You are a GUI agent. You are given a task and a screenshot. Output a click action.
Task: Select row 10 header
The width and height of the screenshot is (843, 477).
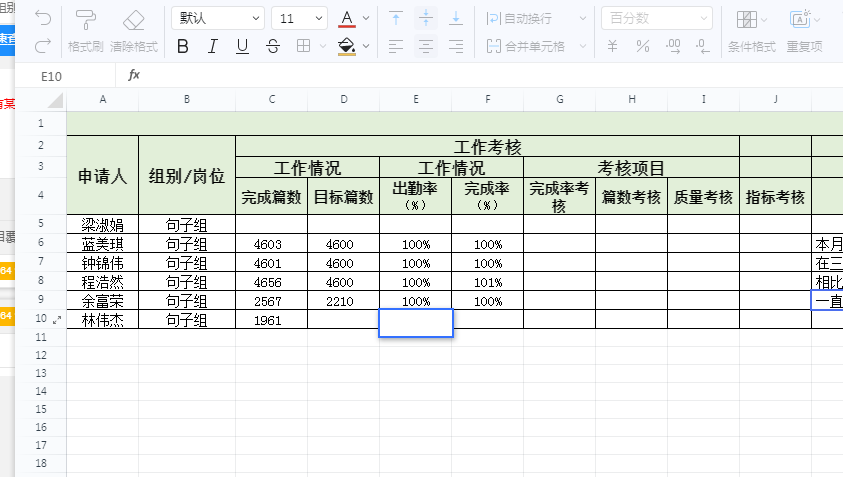tap(41, 318)
